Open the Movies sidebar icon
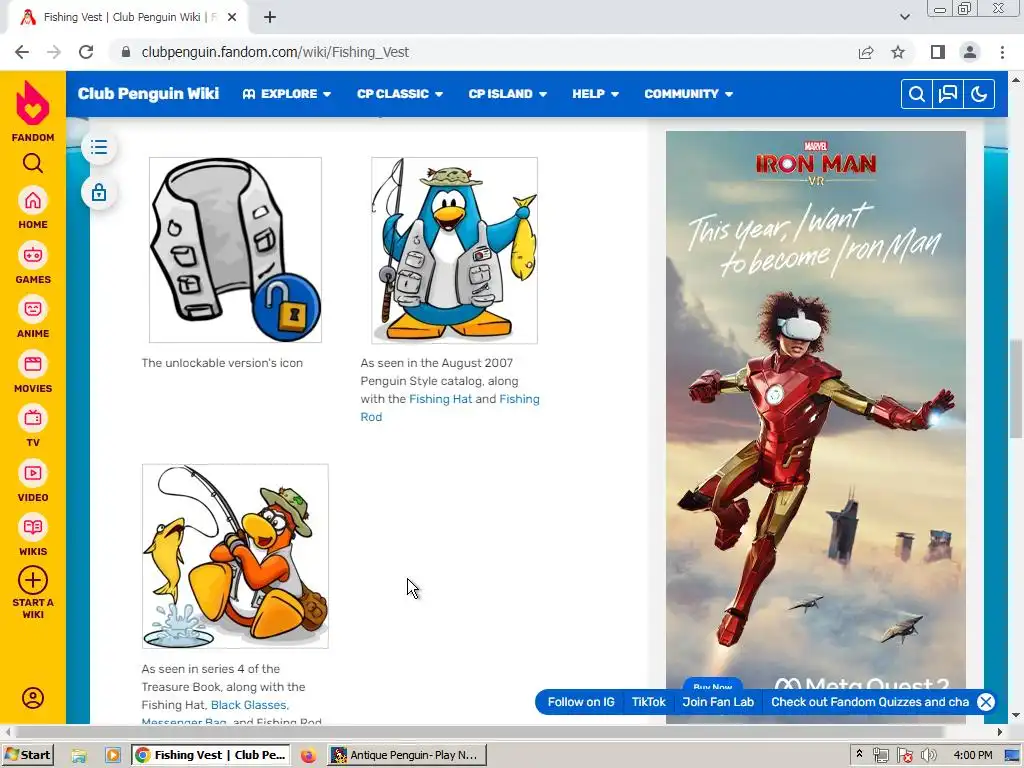Viewport: 1024px width, 768px height. click(x=33, y=364)
